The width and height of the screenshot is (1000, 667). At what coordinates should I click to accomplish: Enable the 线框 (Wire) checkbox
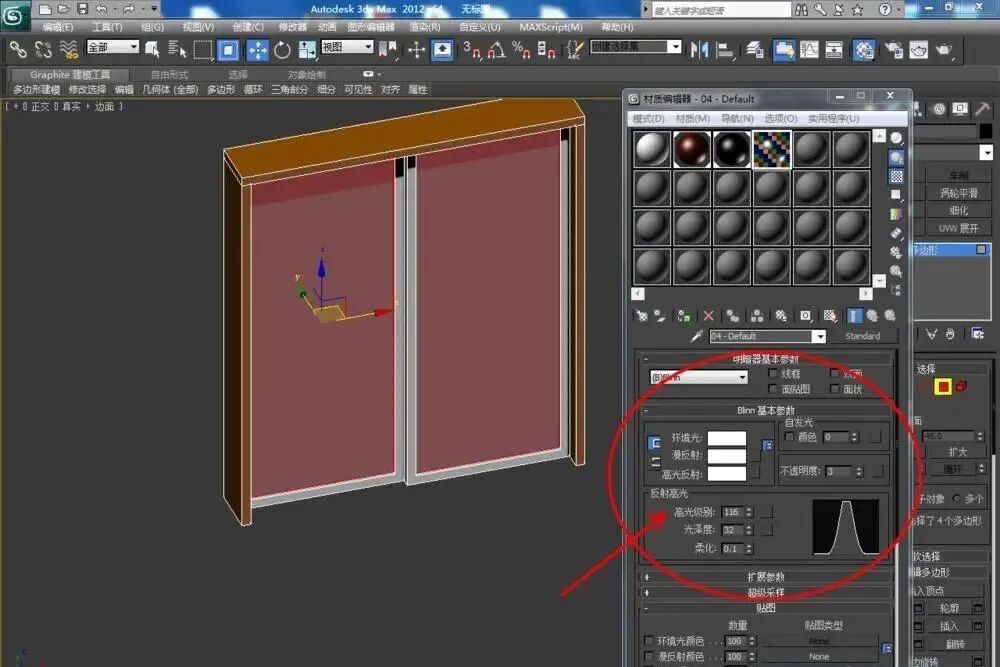coord(773,373)
